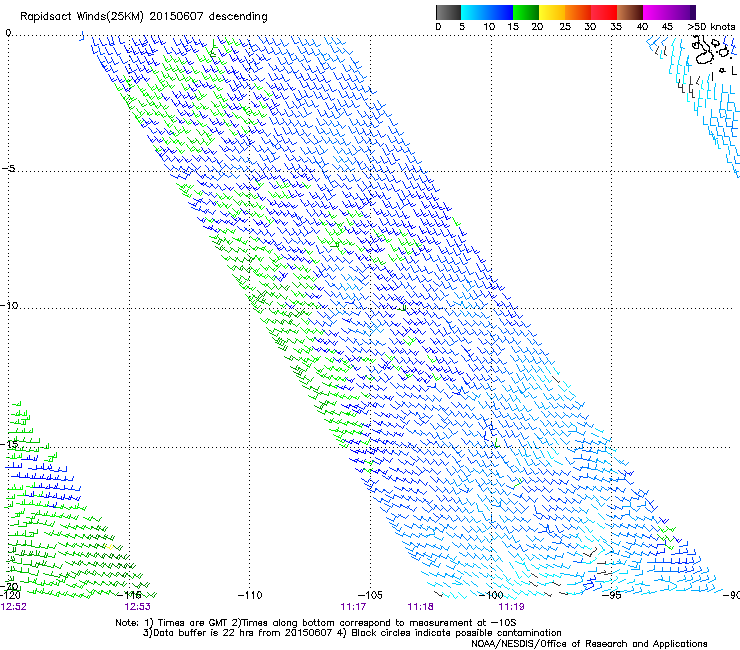Click the -95 longitude axis label
The width and height of the screenshot is (740, 650).
(x=611, y=595)
